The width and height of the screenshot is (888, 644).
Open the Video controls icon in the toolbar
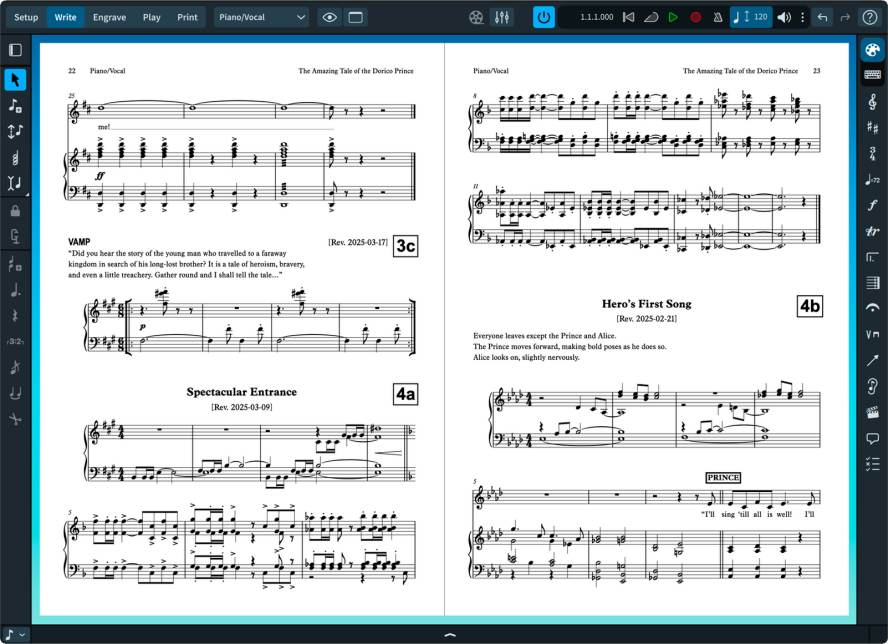pos(477,17)
